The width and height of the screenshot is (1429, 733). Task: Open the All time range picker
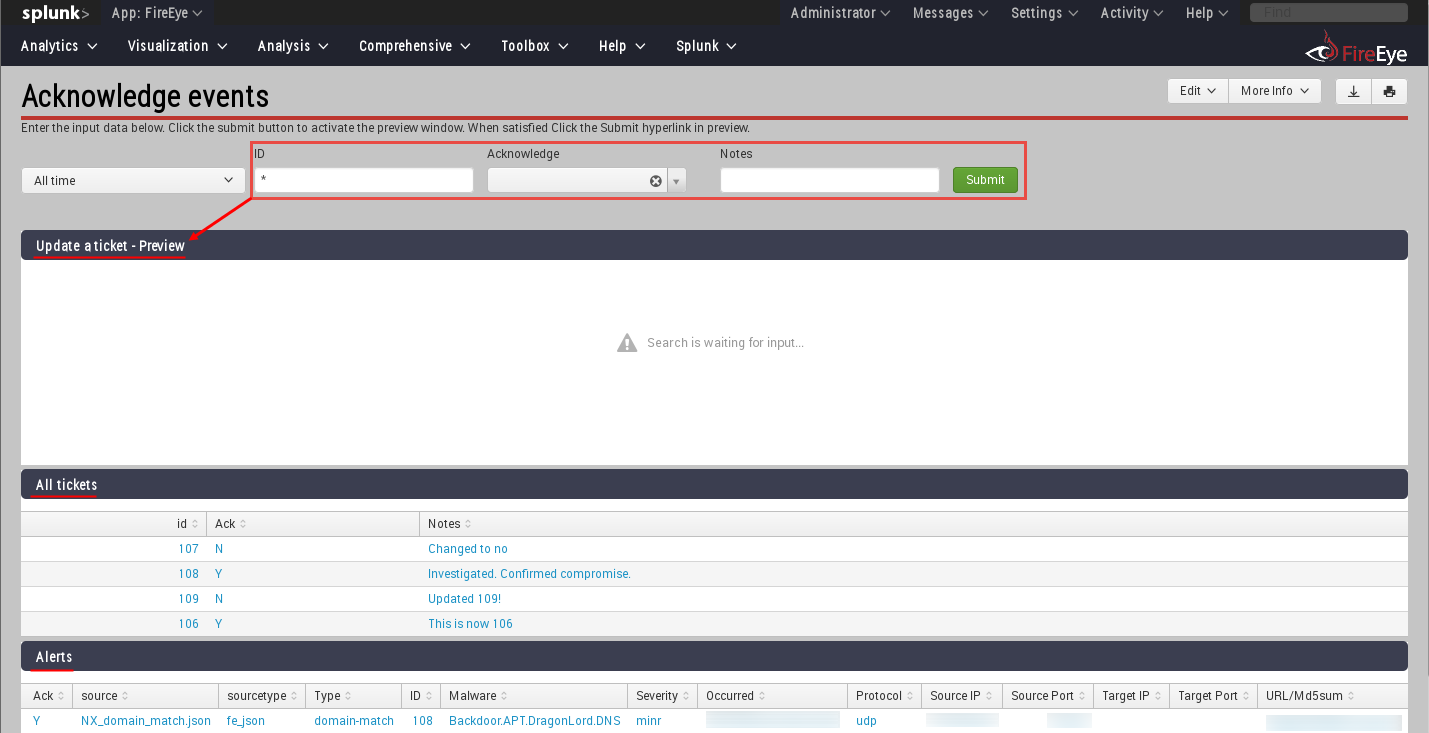tap(133, 180)
